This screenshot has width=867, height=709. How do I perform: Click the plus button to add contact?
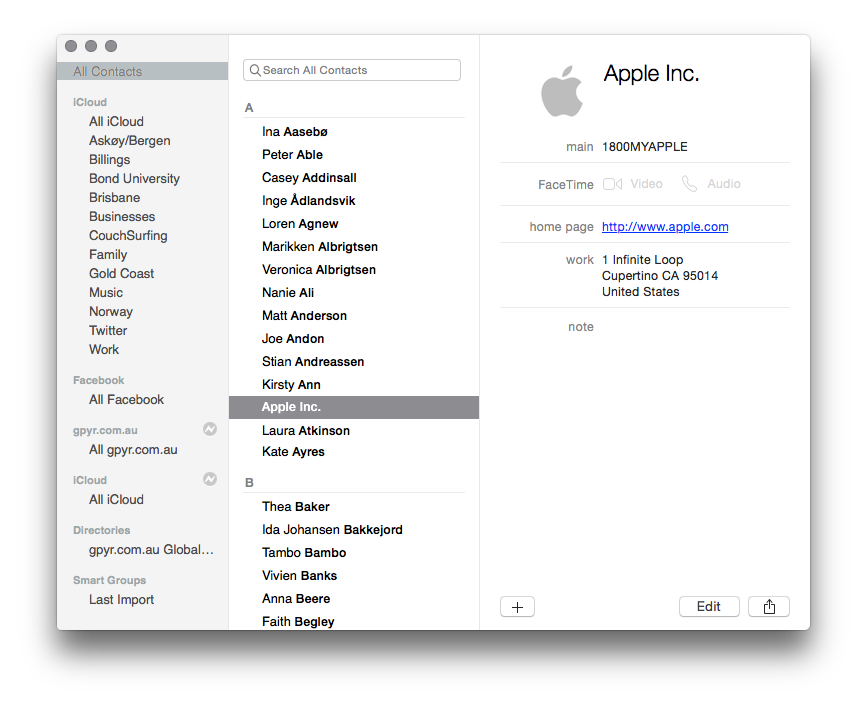coord(517,607)
